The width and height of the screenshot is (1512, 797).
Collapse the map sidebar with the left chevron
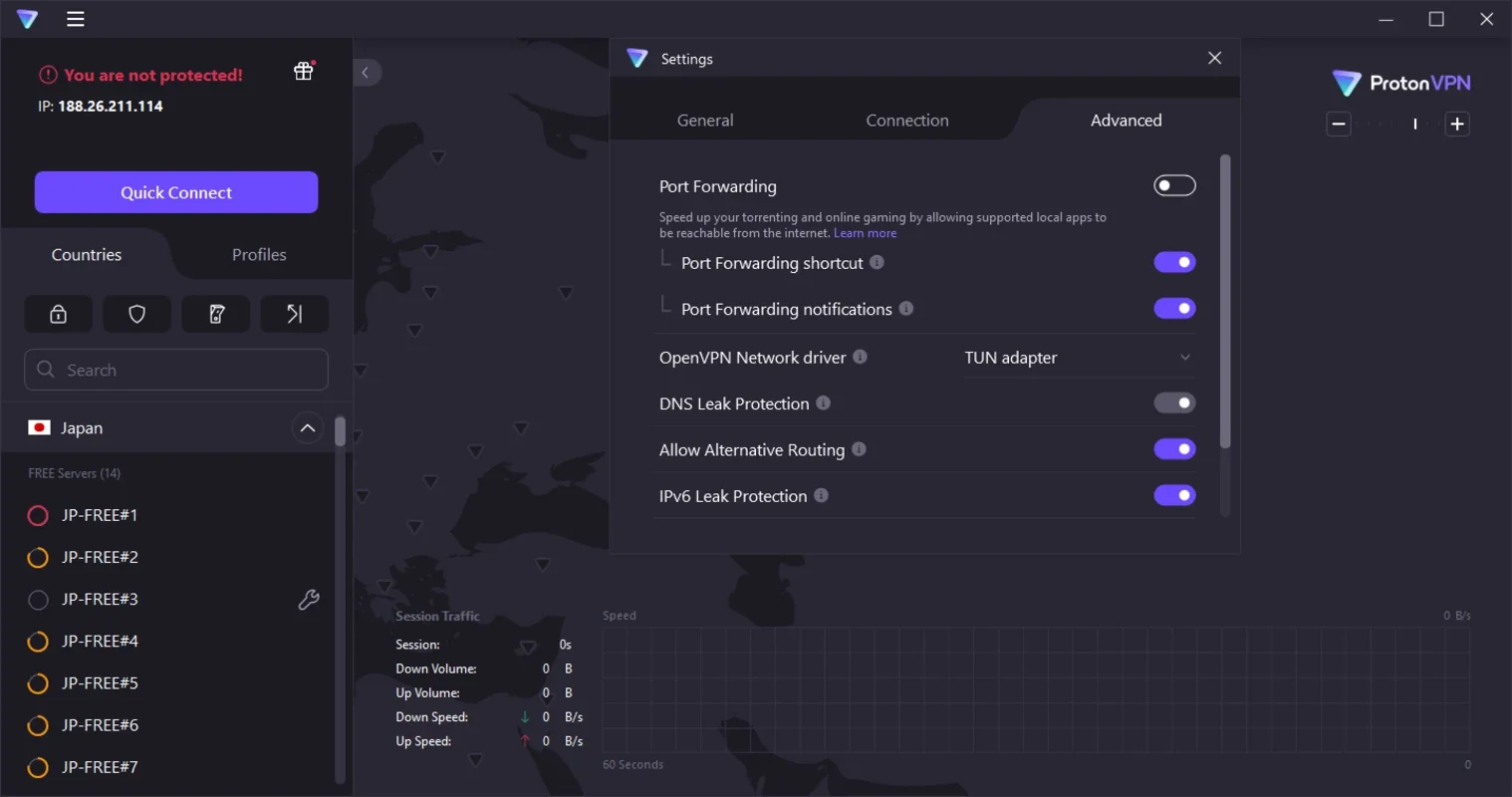(x=367, y=72)
